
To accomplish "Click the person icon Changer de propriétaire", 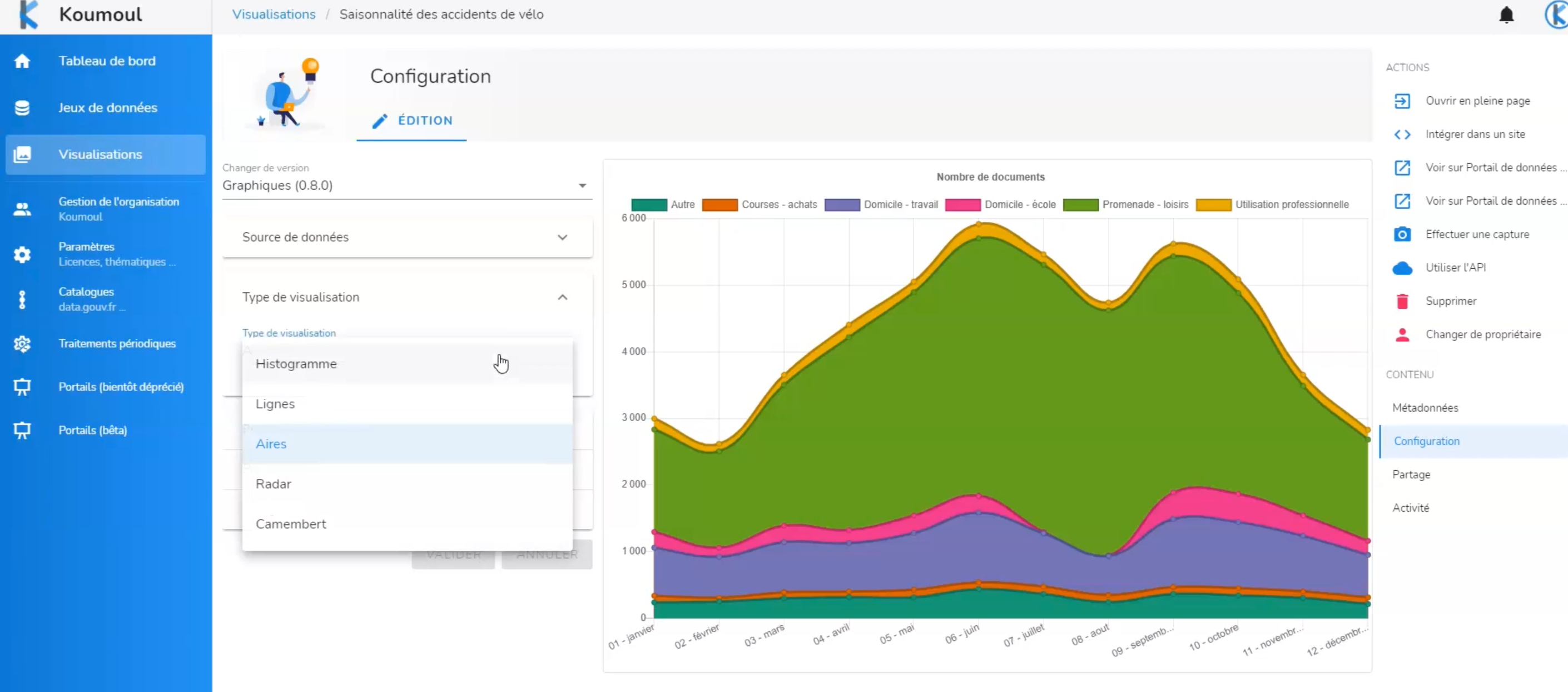I will [1402, 334].
